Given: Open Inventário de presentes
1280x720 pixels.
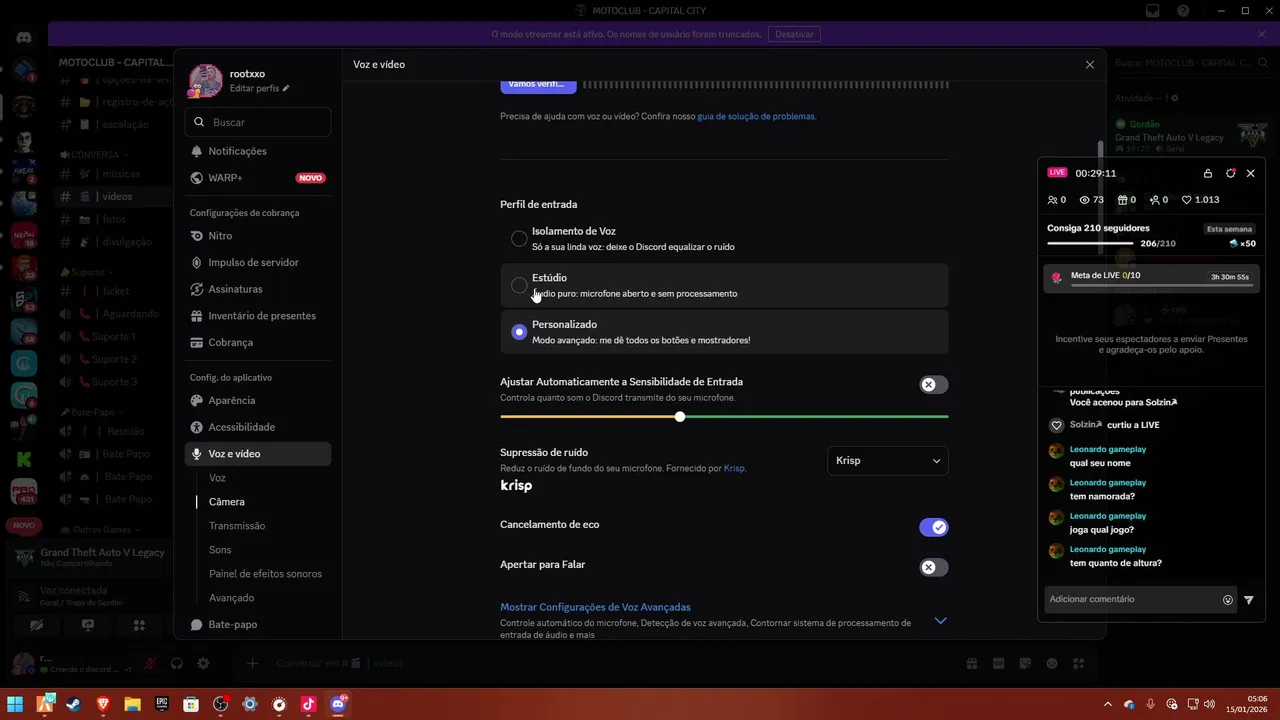Looking at the screenshot, I should click(x=258, y=316).
